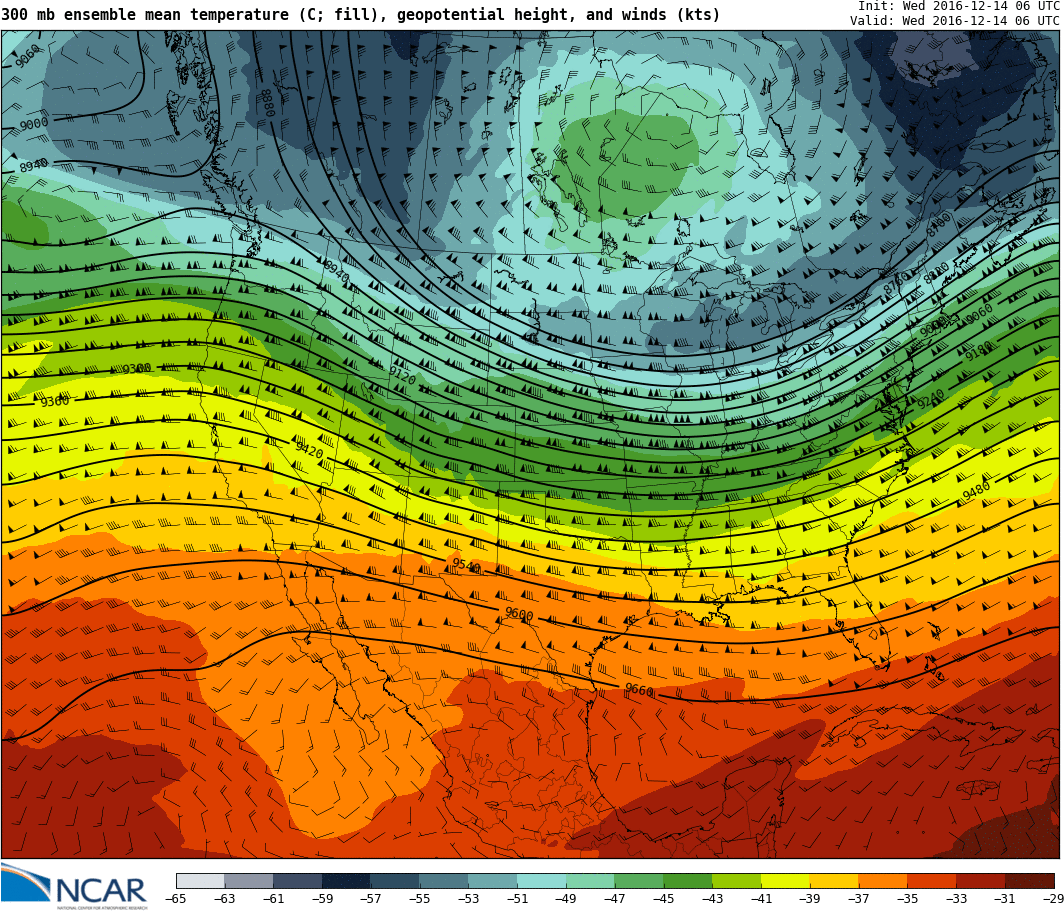
Task: Click the 9600 contour label
Action: 519,614
